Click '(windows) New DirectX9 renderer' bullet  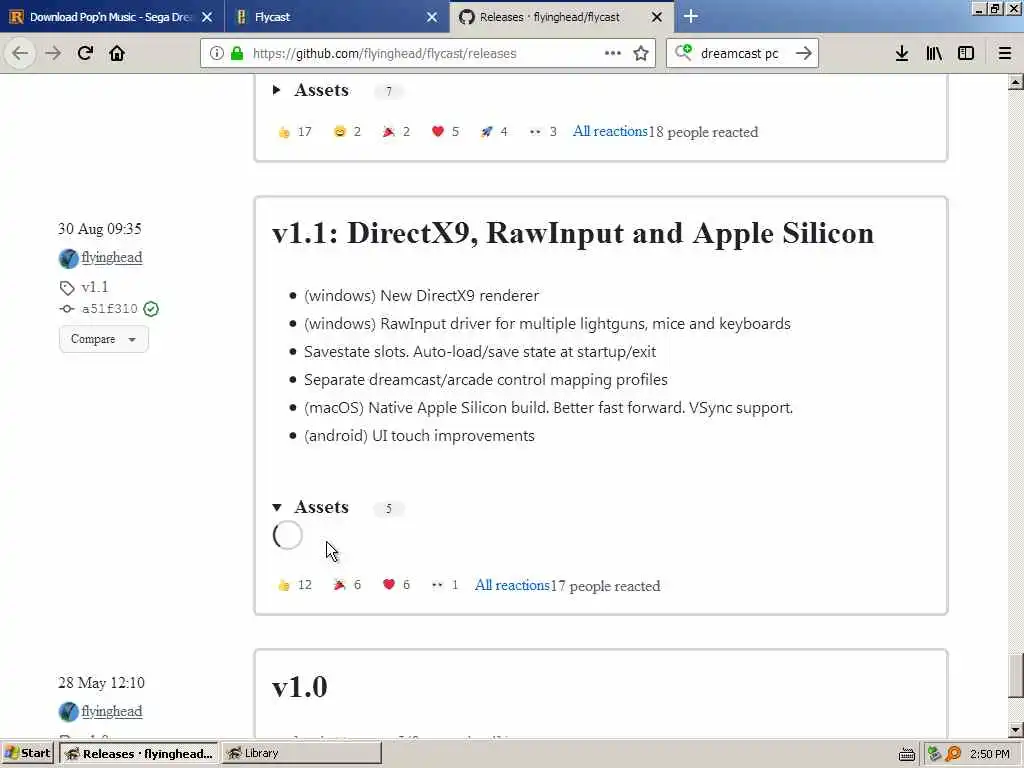tap(421, 295)
